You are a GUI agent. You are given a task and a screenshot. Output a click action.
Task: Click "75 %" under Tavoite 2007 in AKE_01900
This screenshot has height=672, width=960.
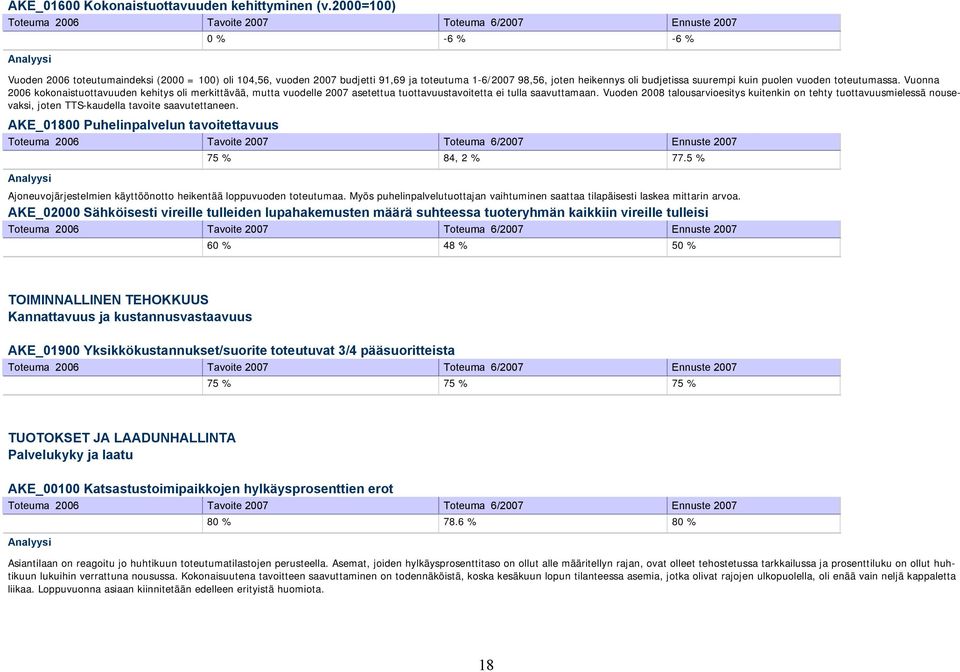tap(219, 384)
